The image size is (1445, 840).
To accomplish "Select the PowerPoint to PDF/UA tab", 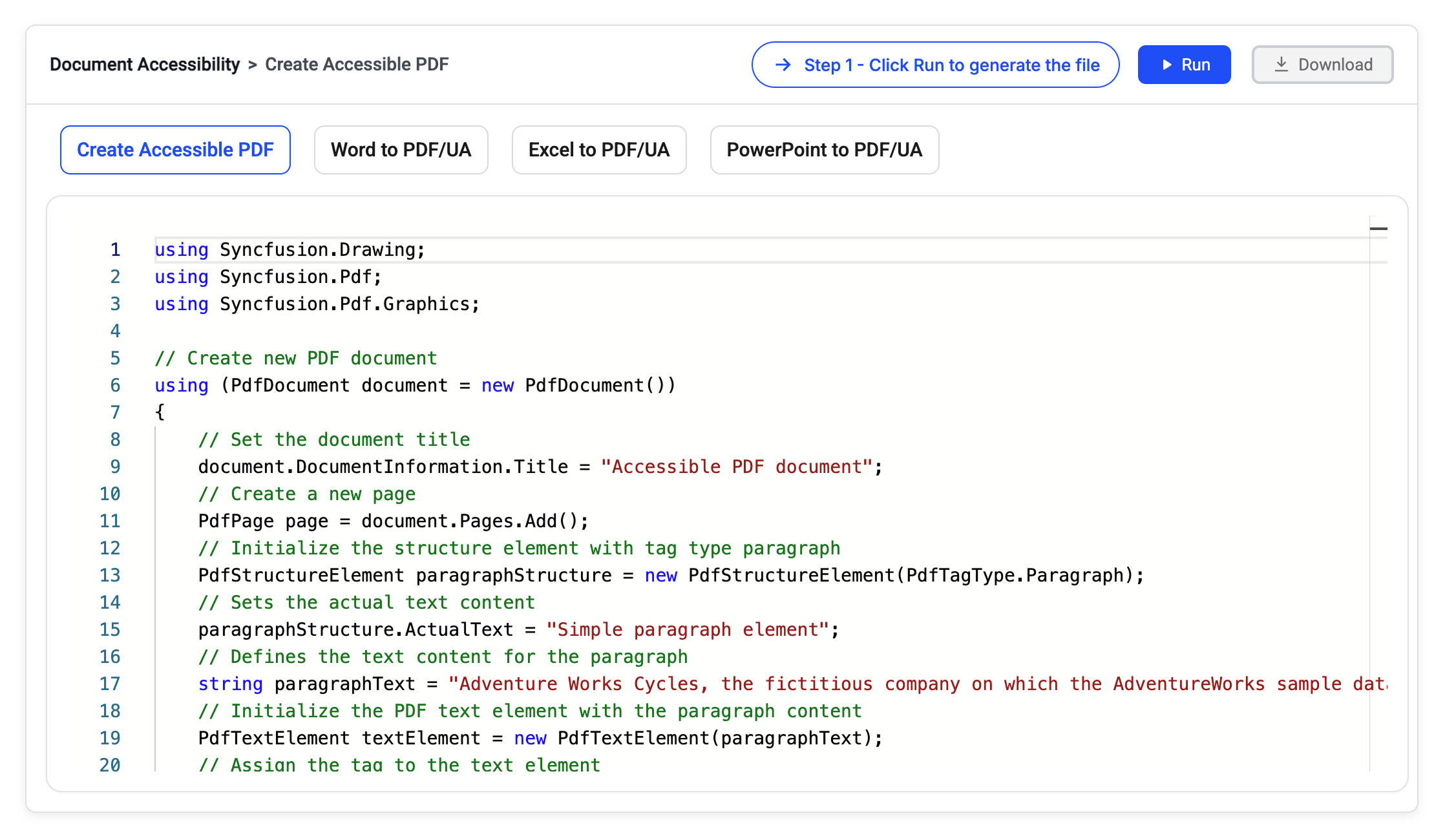I will pos(825,150).
